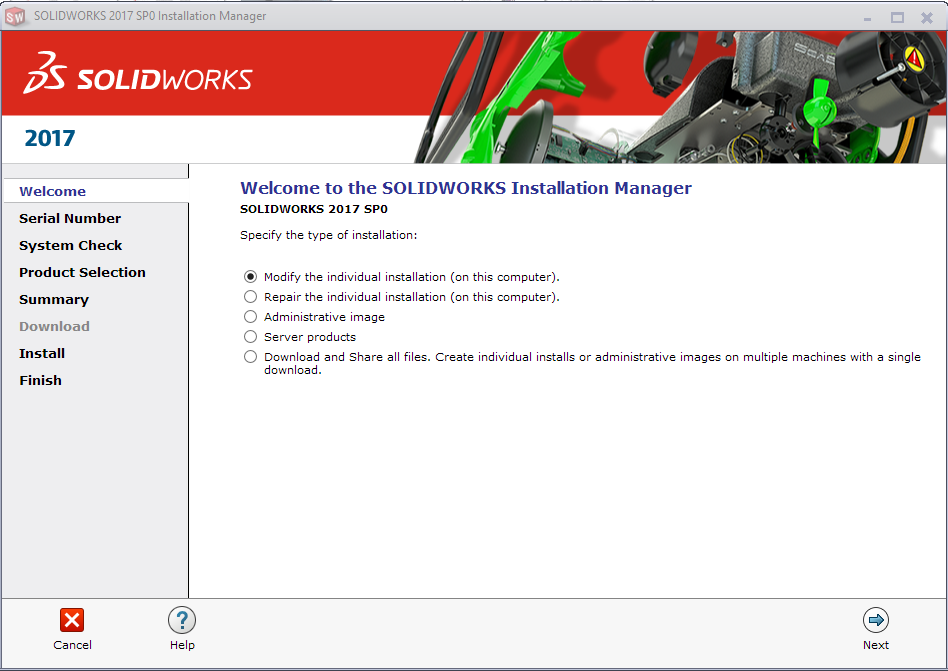Select Download and Share all files option

tap(251, 357)
